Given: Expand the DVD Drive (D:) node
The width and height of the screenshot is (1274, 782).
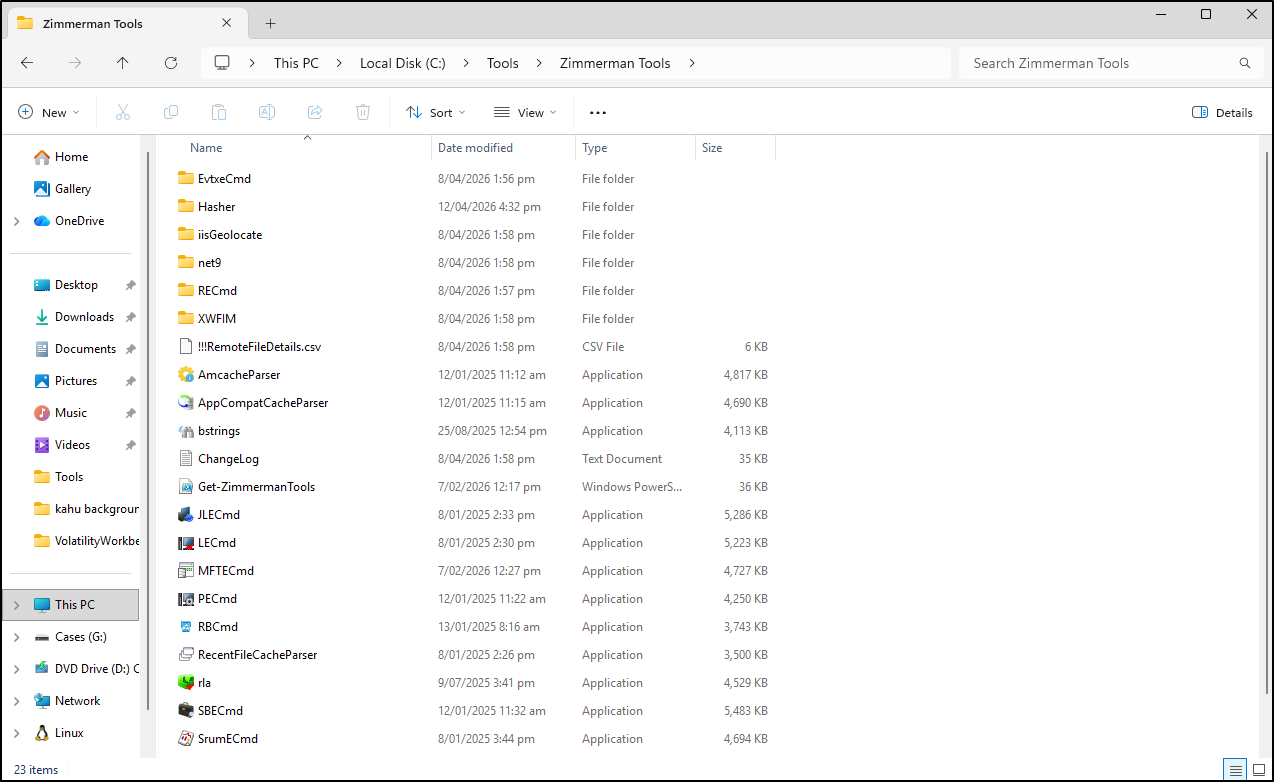Looking at the screenshot, I should [x=17, y=669].
